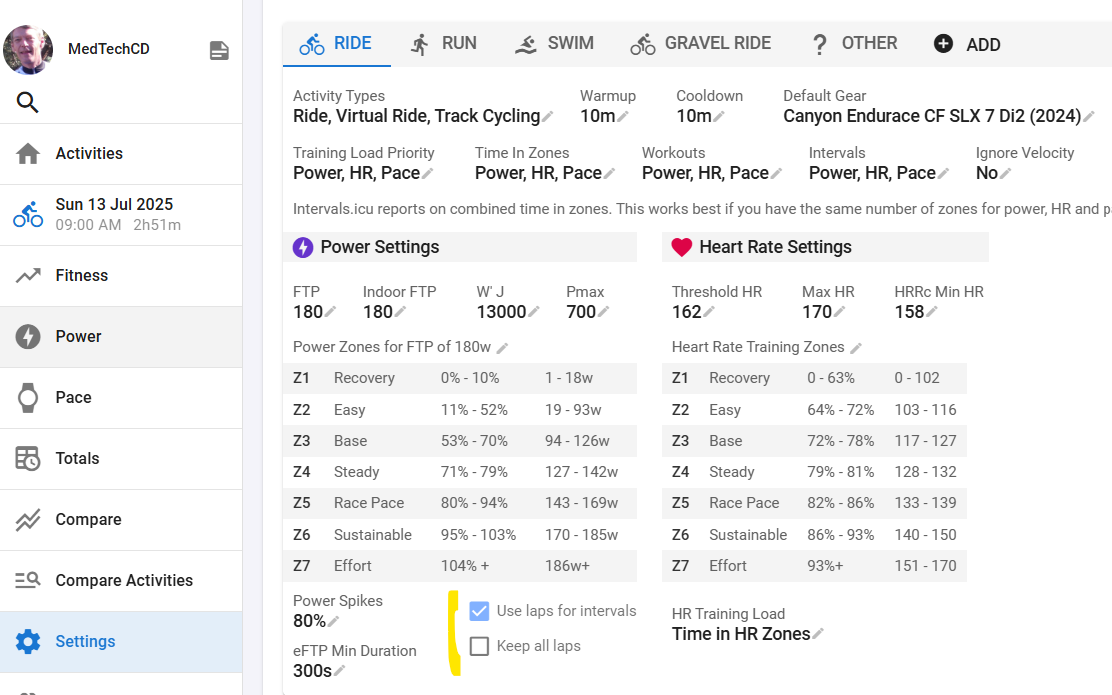Viewport: 1112px width, 695px height.
Task: Edit Ignore Velocity No setting
Action: tap(1006, 174)
